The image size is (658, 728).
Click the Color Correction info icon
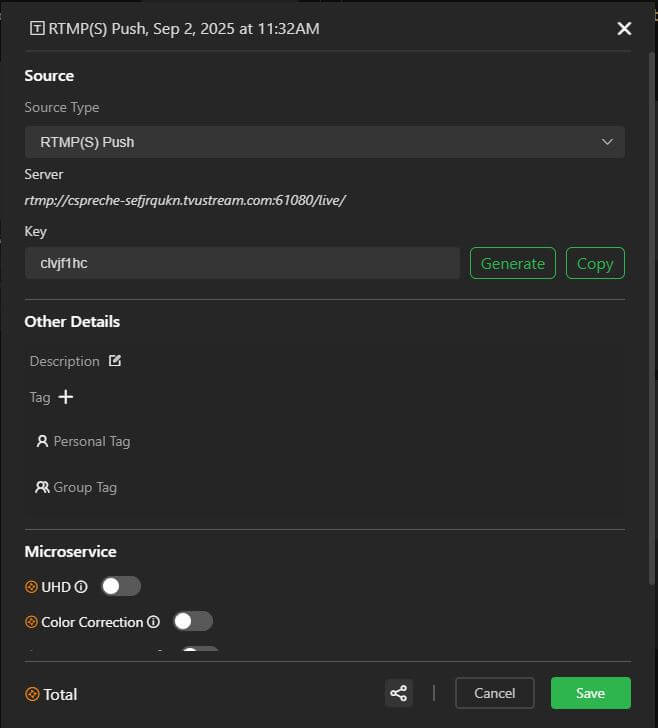click(154, 622)
